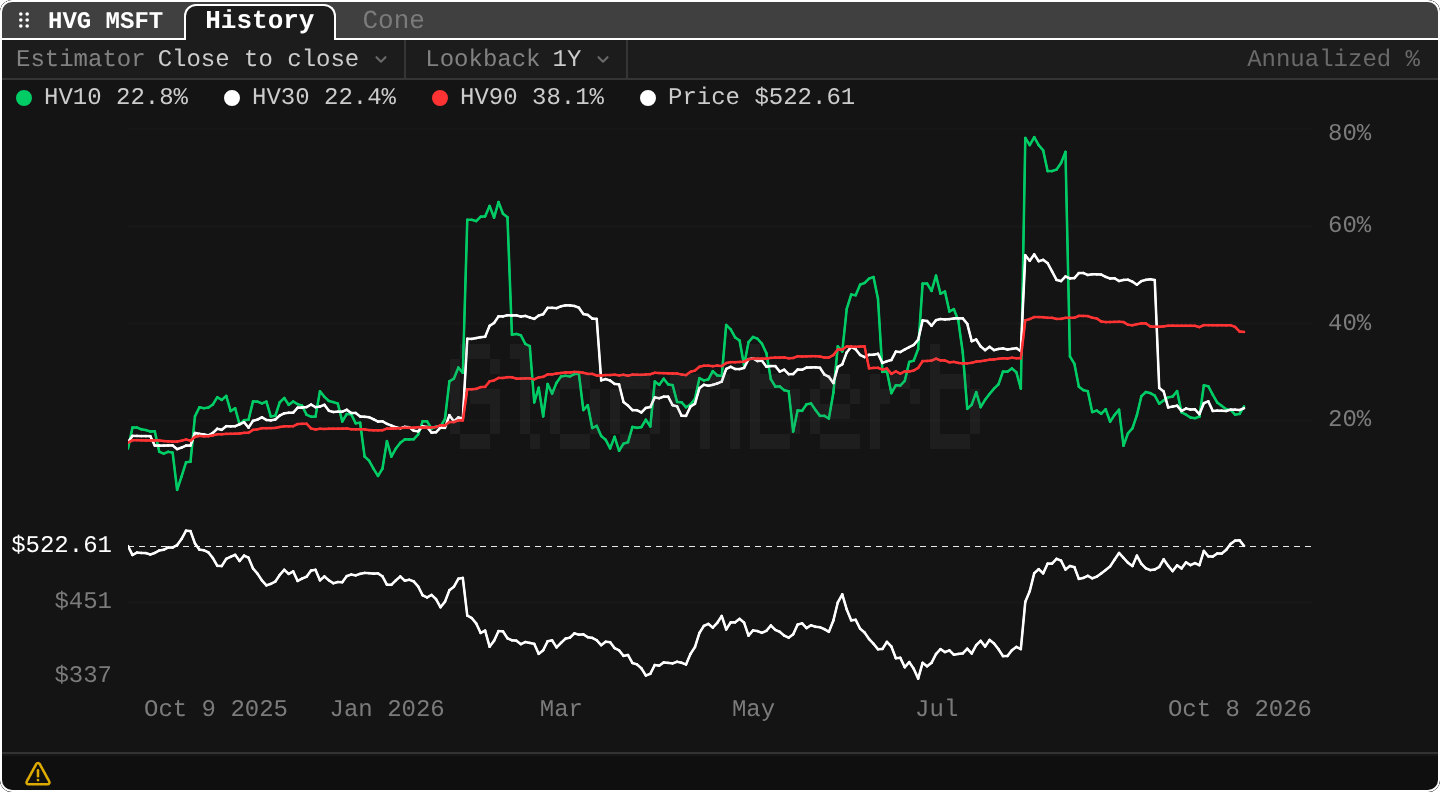Toggle the HV90 series legend
This screenshot has width=1440, height=792.
tap(518, 98)
